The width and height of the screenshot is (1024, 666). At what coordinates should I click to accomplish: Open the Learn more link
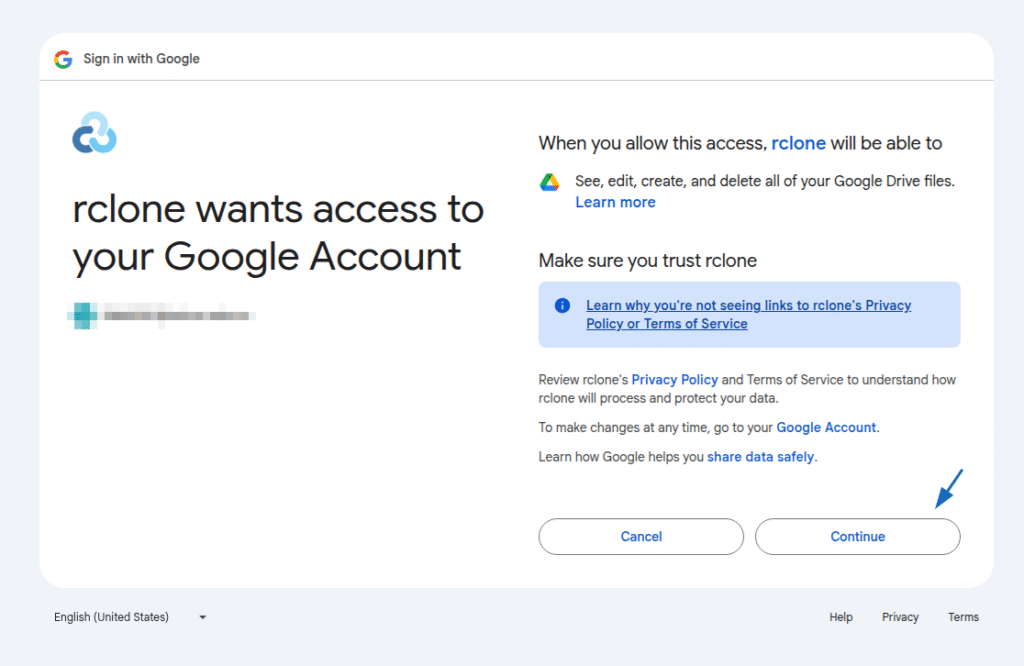(615, 202)
